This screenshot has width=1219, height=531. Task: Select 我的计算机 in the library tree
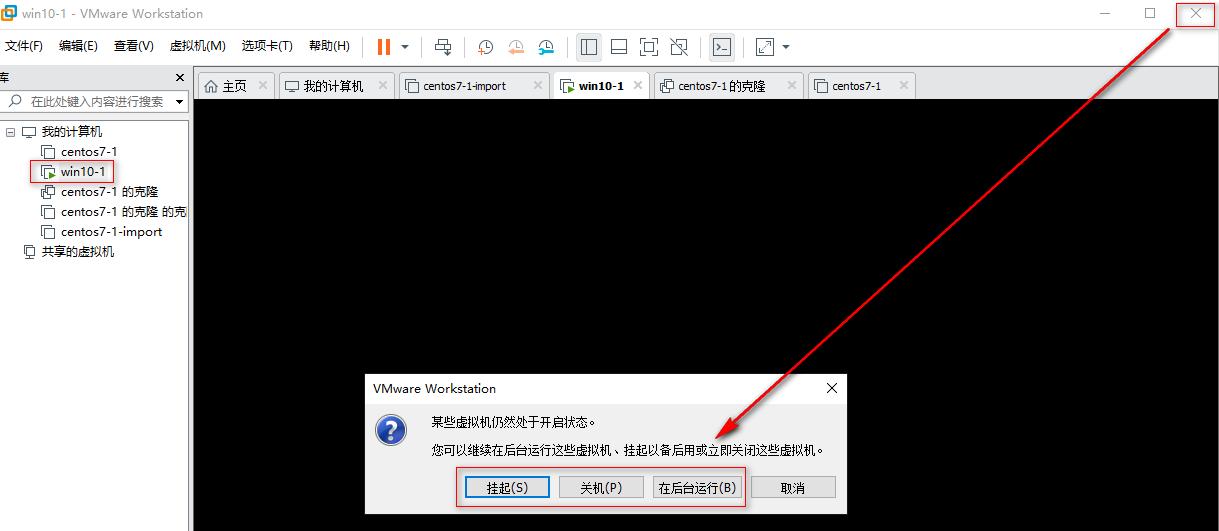(71, 132)
